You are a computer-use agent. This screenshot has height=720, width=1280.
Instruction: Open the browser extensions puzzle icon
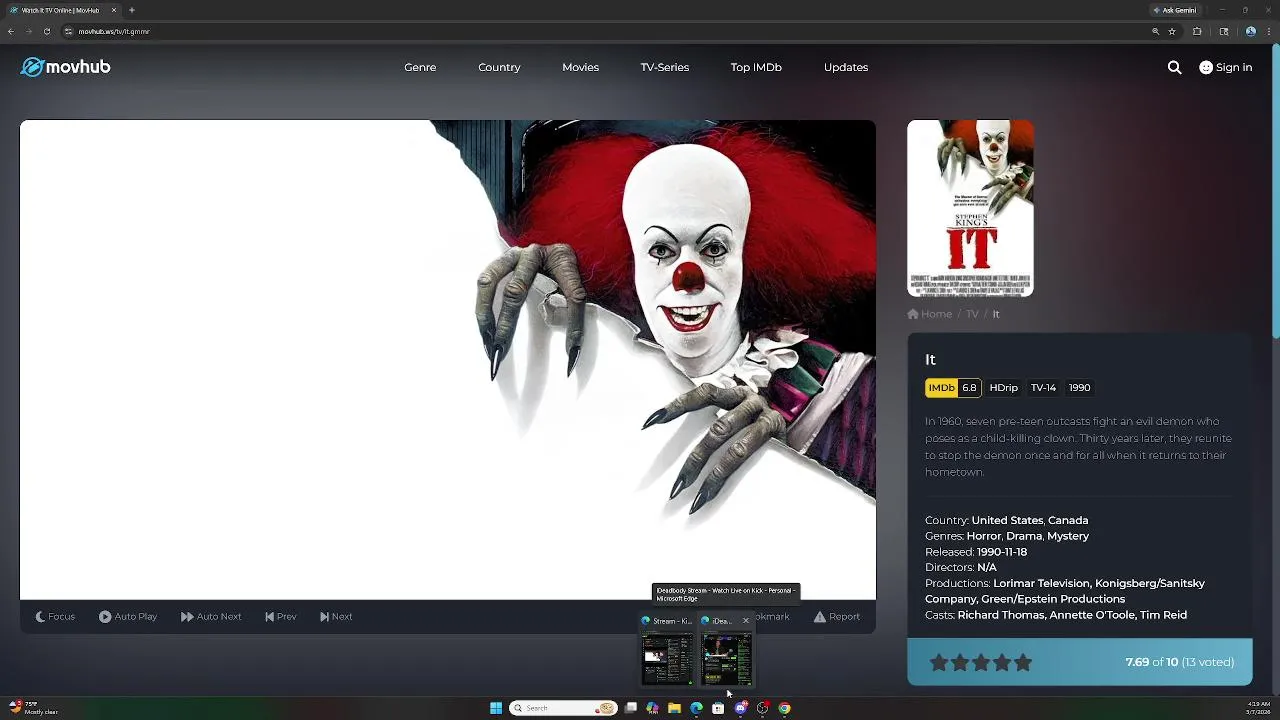coord(1197,31)
